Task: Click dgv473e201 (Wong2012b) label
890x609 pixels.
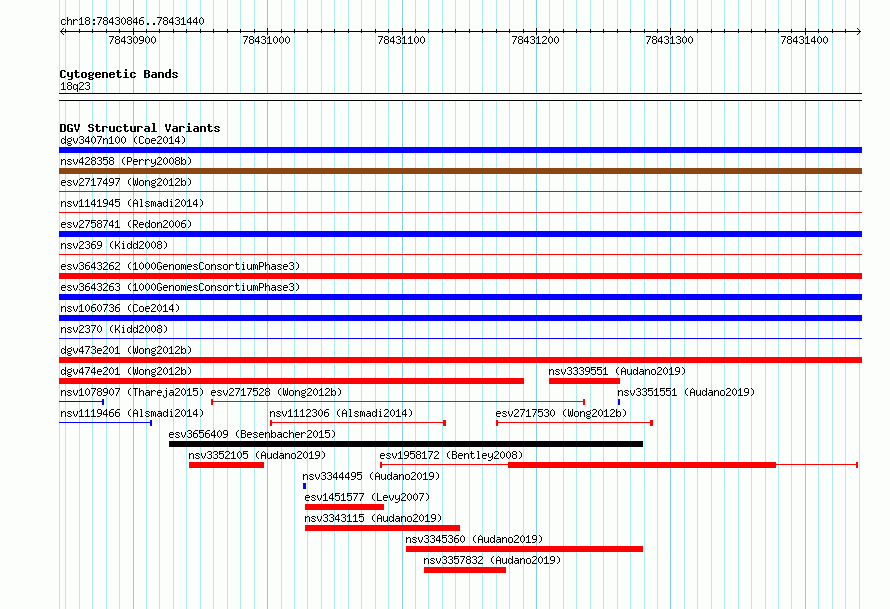Action: click(x=126, y=350)
